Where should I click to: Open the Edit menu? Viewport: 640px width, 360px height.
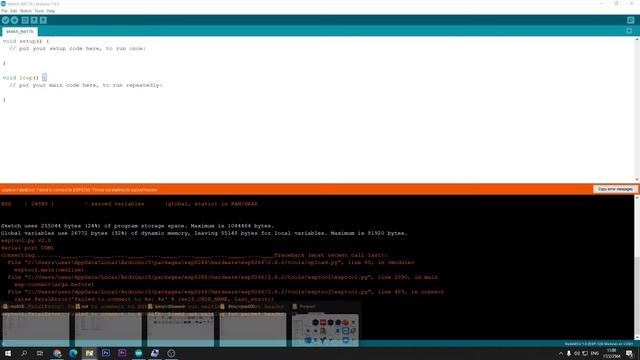click(x=13, y=11)
